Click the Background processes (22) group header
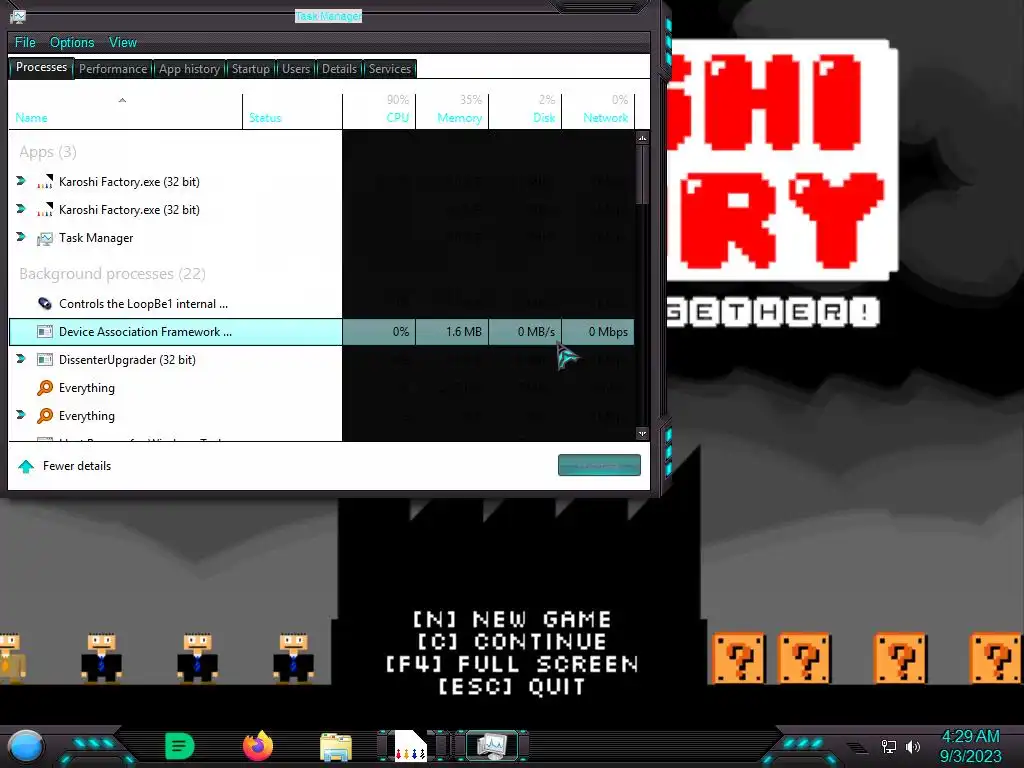Image resolution: width=1024 pixels, height=768 pixels. click(x=112, y=274)
